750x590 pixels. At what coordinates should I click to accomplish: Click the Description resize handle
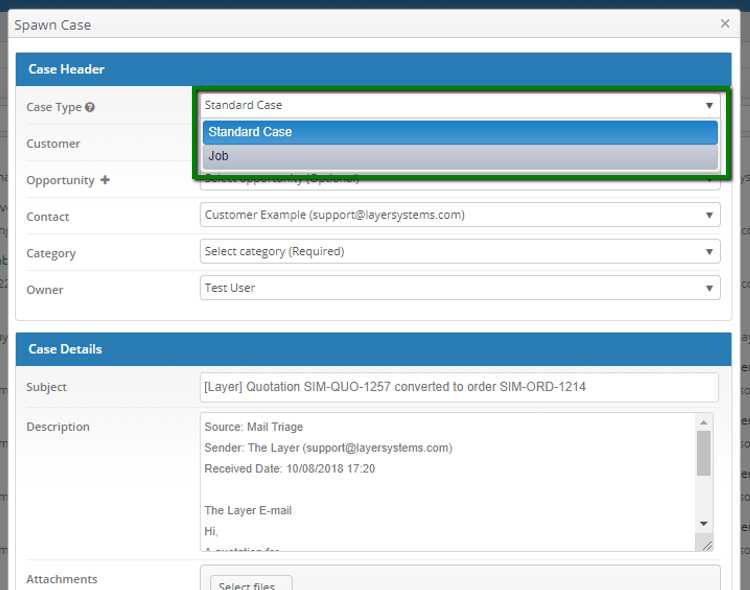point(707,545)
